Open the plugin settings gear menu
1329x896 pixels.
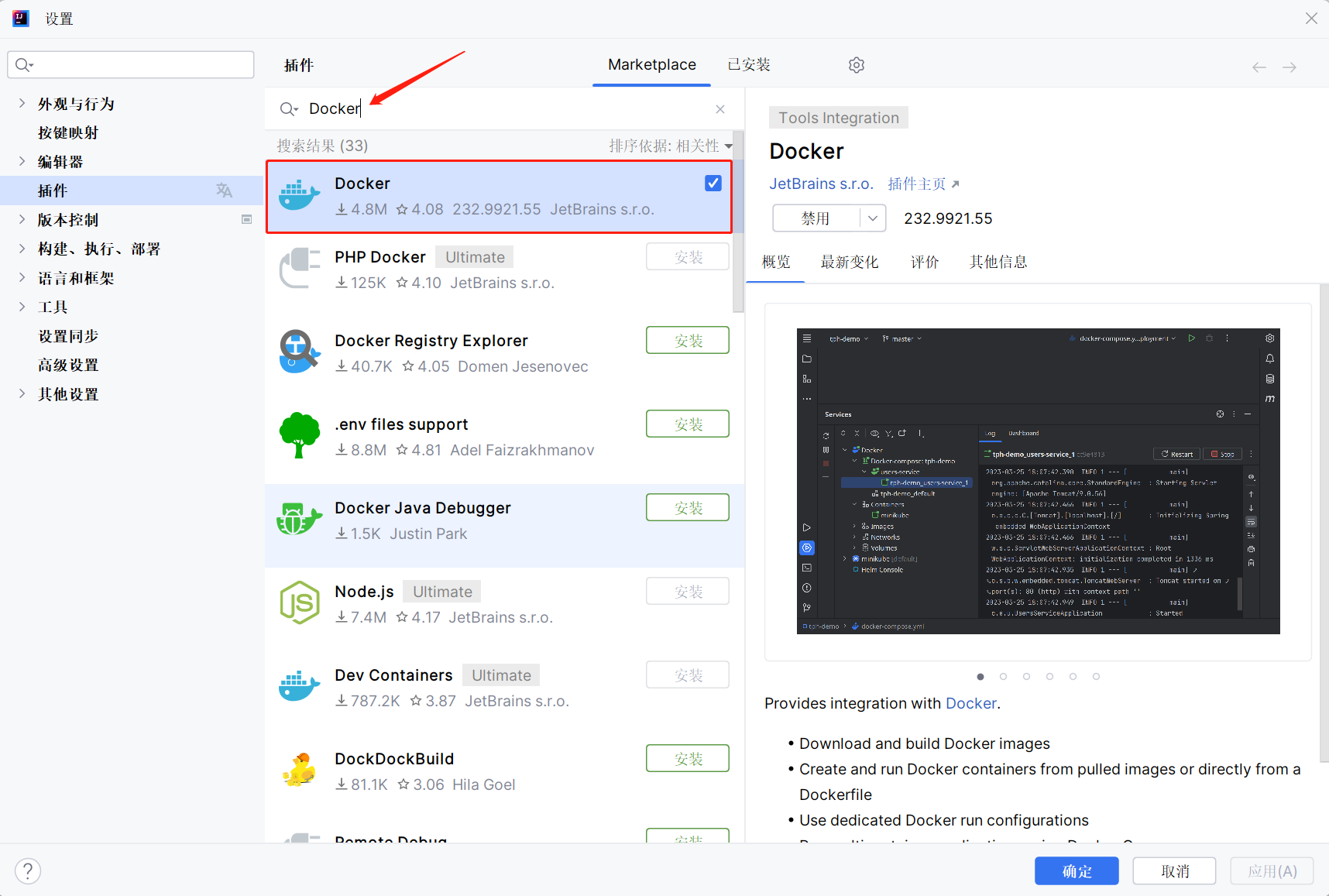coord(856,65)
